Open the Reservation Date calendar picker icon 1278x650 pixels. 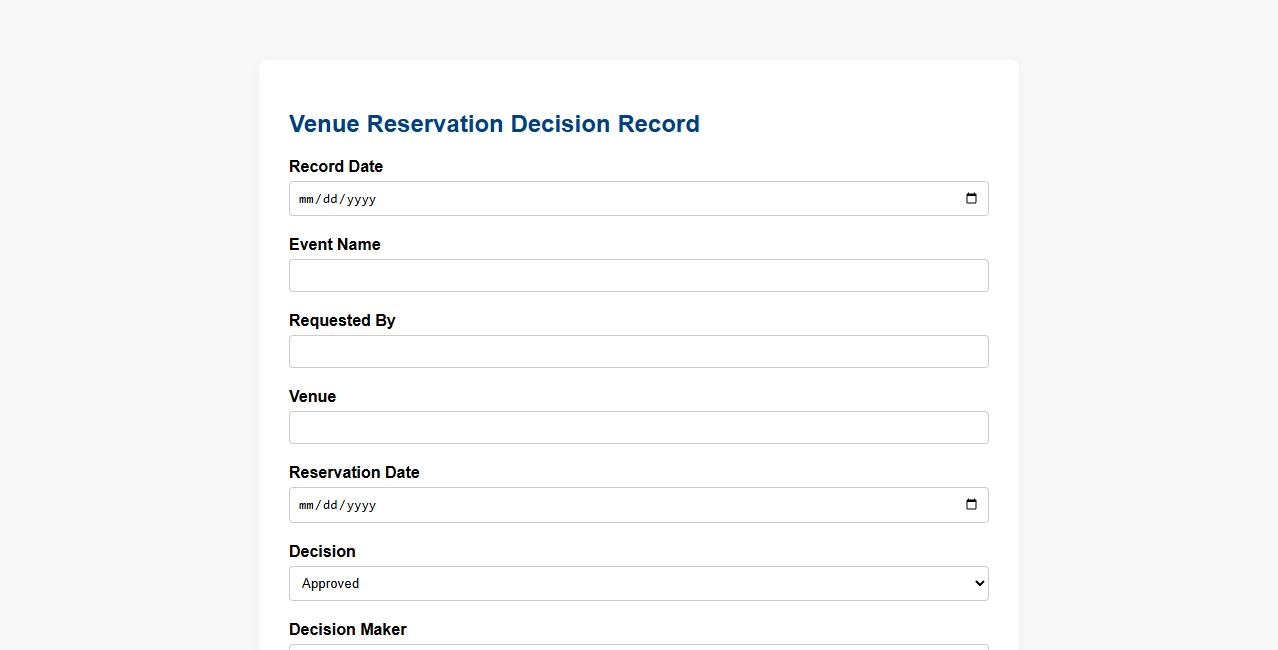971,505
